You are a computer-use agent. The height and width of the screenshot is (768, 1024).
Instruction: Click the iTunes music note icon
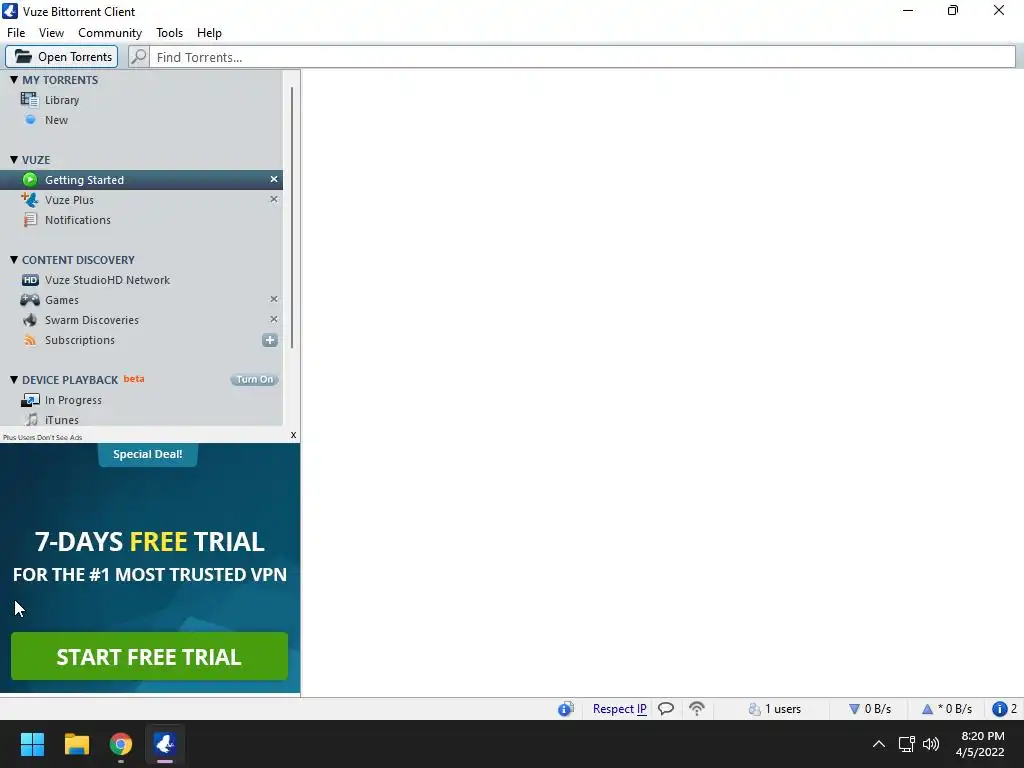(x=31, y=420)
